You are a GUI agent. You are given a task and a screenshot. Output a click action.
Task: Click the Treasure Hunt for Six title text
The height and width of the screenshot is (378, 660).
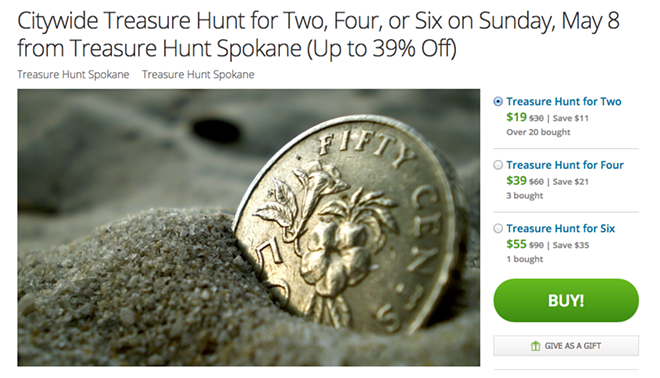click(561, 229)
